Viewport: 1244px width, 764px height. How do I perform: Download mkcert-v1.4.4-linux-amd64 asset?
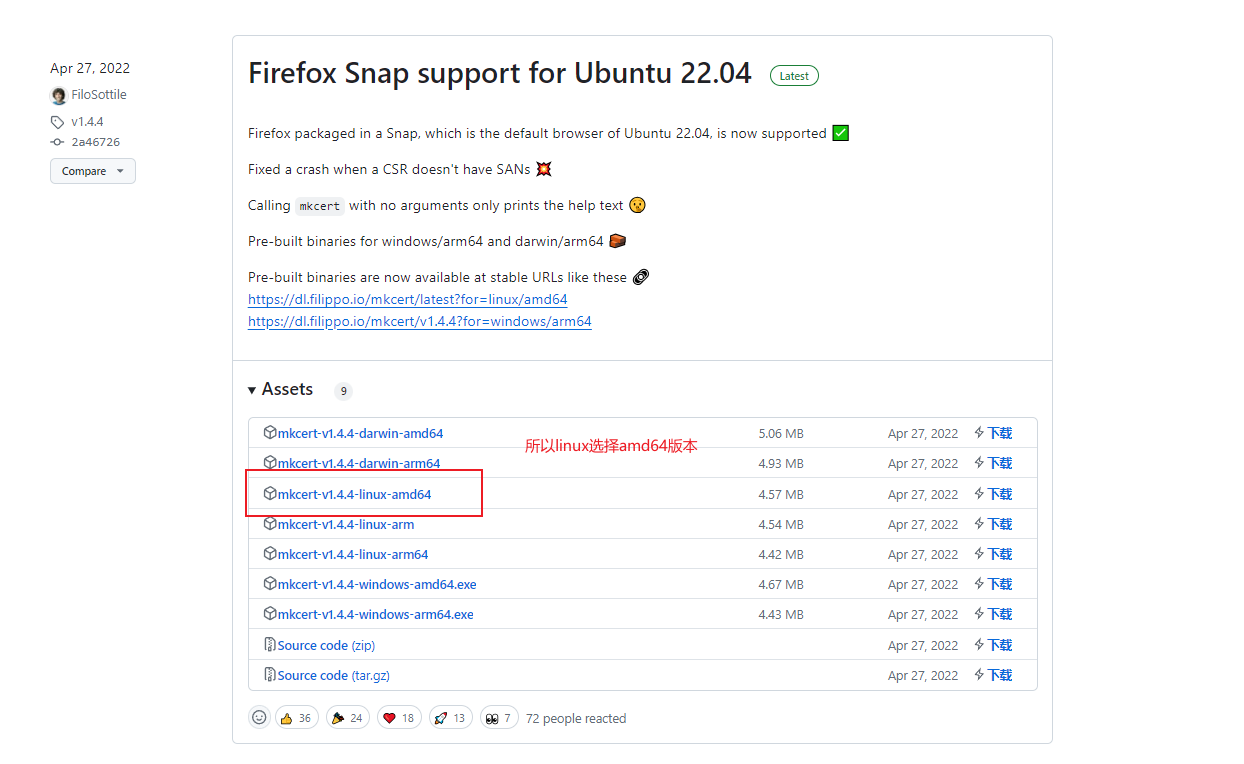354,494
